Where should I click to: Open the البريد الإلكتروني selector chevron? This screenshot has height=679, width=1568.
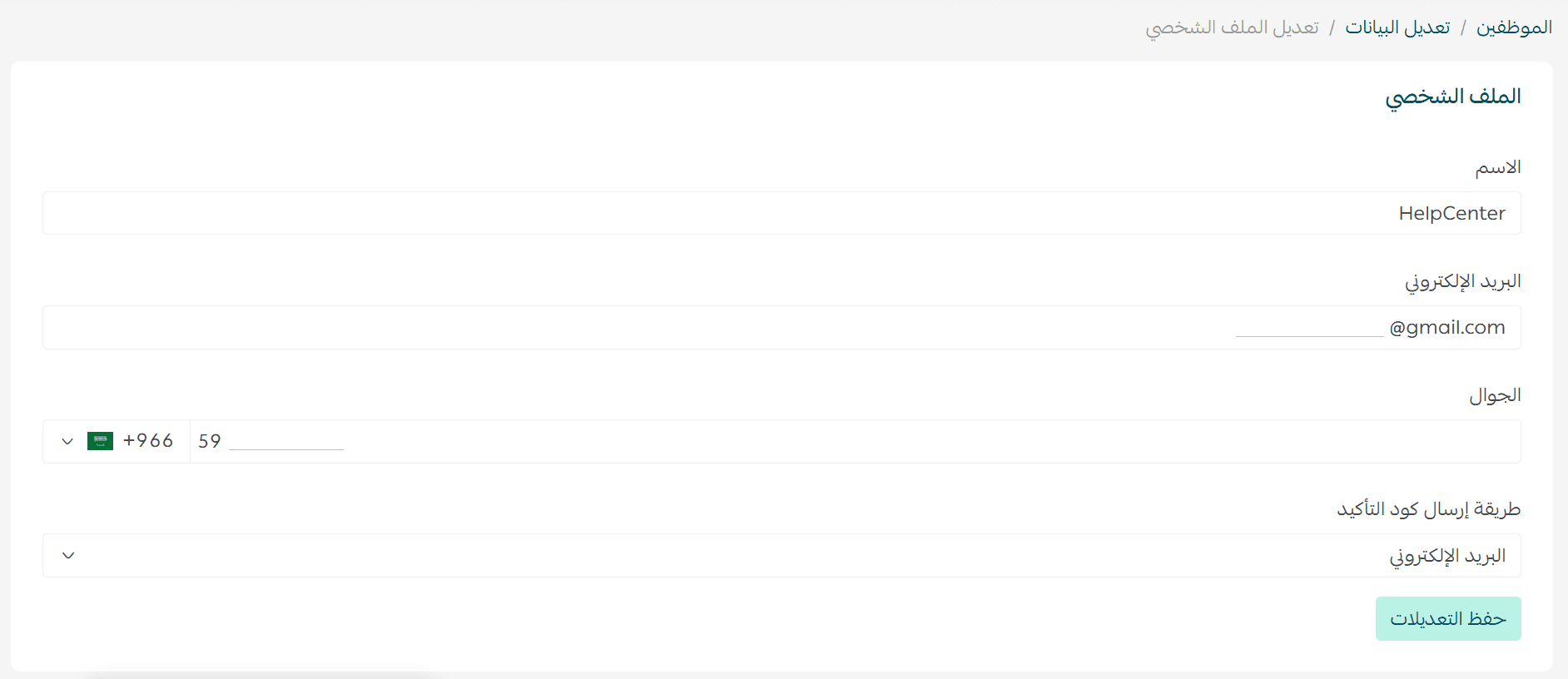(x=69, y=555)
